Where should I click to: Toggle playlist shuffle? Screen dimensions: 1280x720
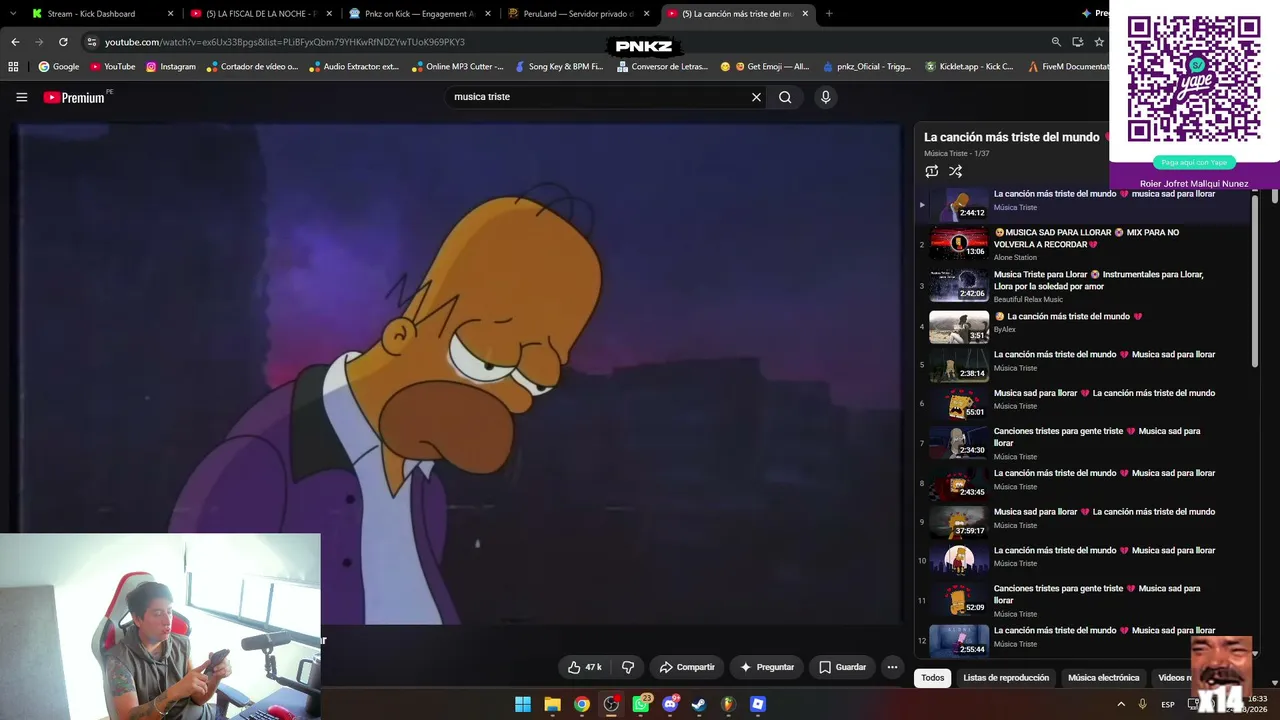956,171
